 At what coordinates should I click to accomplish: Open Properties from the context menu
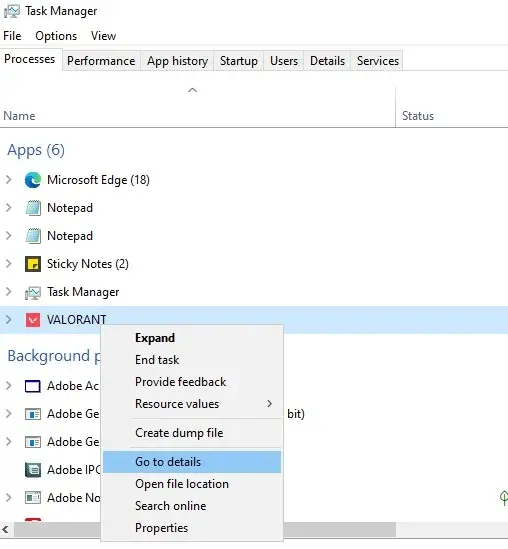pos(192,528)
